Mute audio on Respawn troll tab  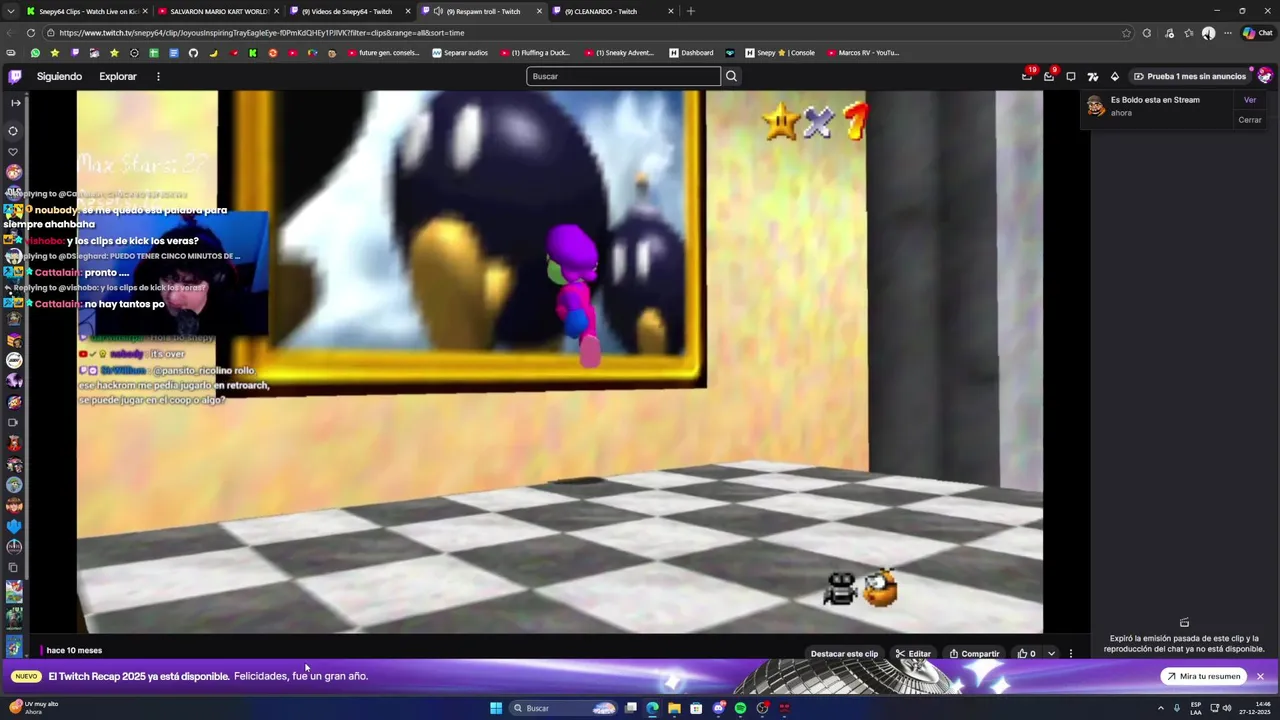pyautogui.click(x=439, y=11)
